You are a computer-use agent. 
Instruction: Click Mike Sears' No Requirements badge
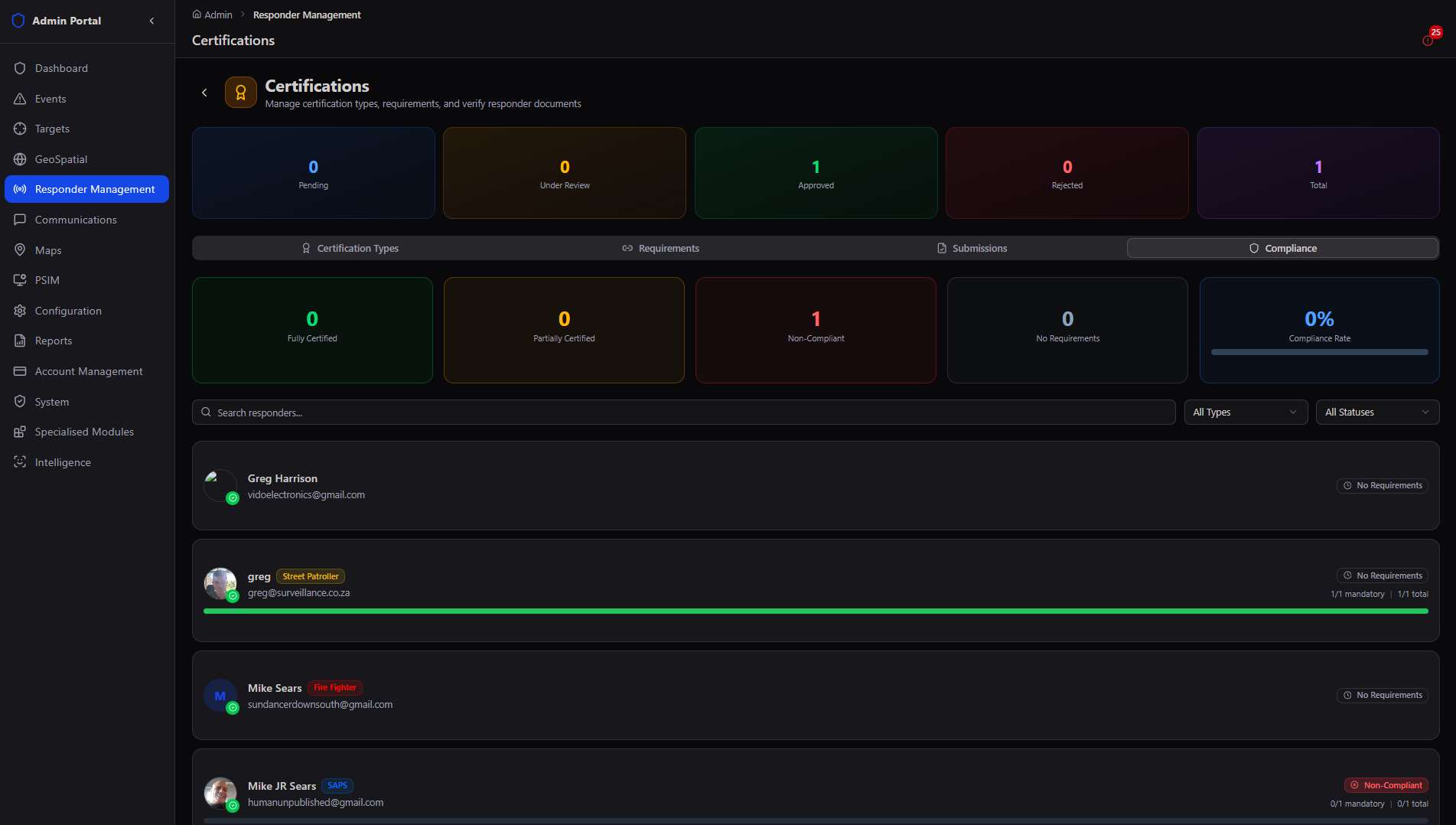(1383, 696)
